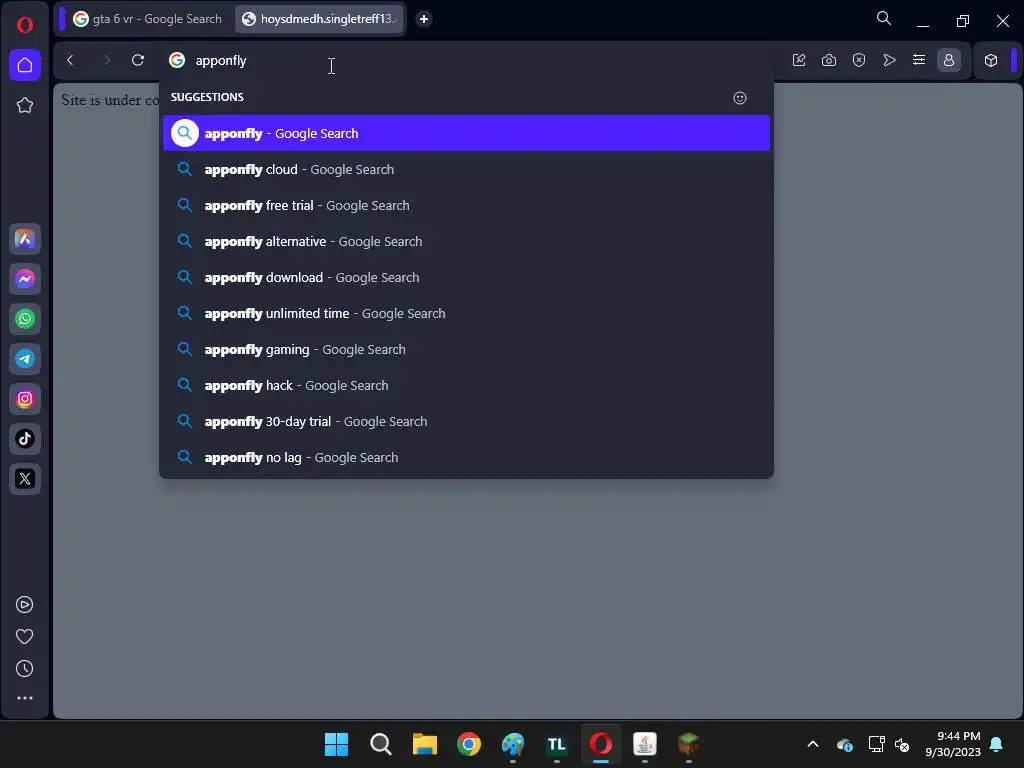Open Pinboards heart icon in sidebar
Screen dimensions: 1024x768
click(25, 637)
